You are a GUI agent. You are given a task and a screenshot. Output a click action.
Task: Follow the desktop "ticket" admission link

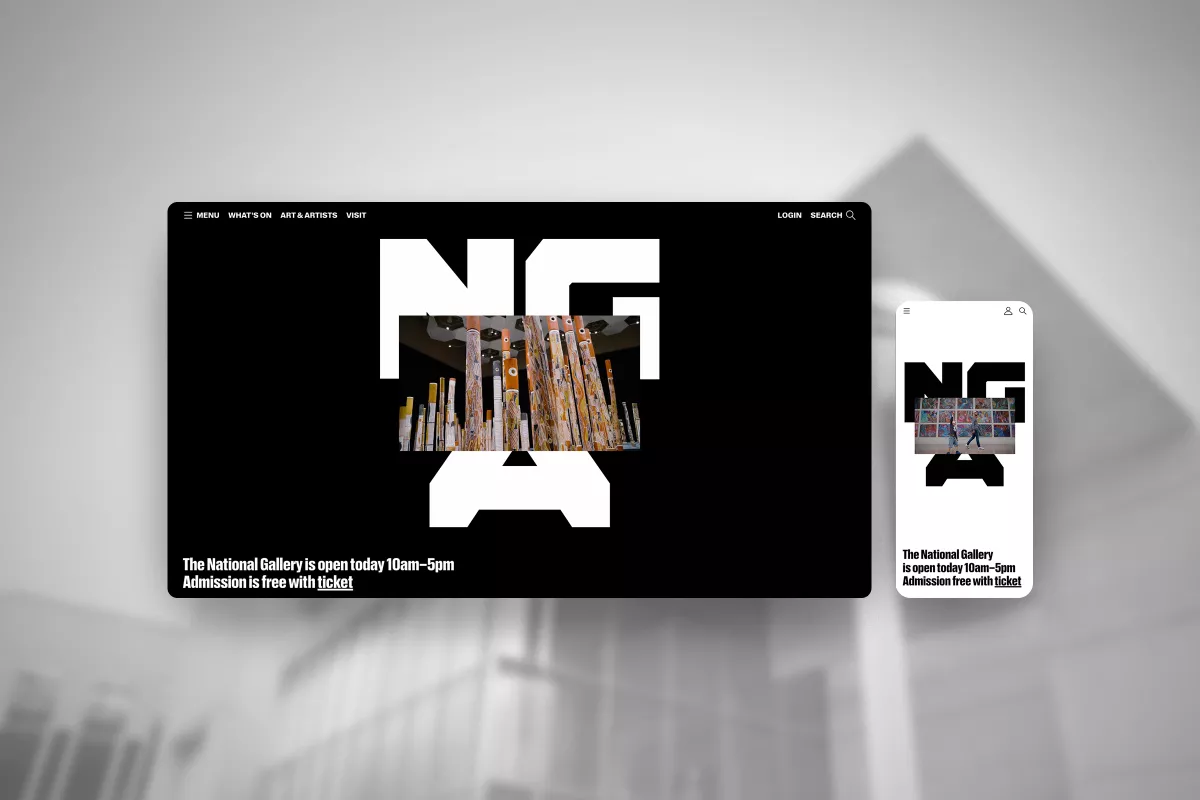click(335, 582)
